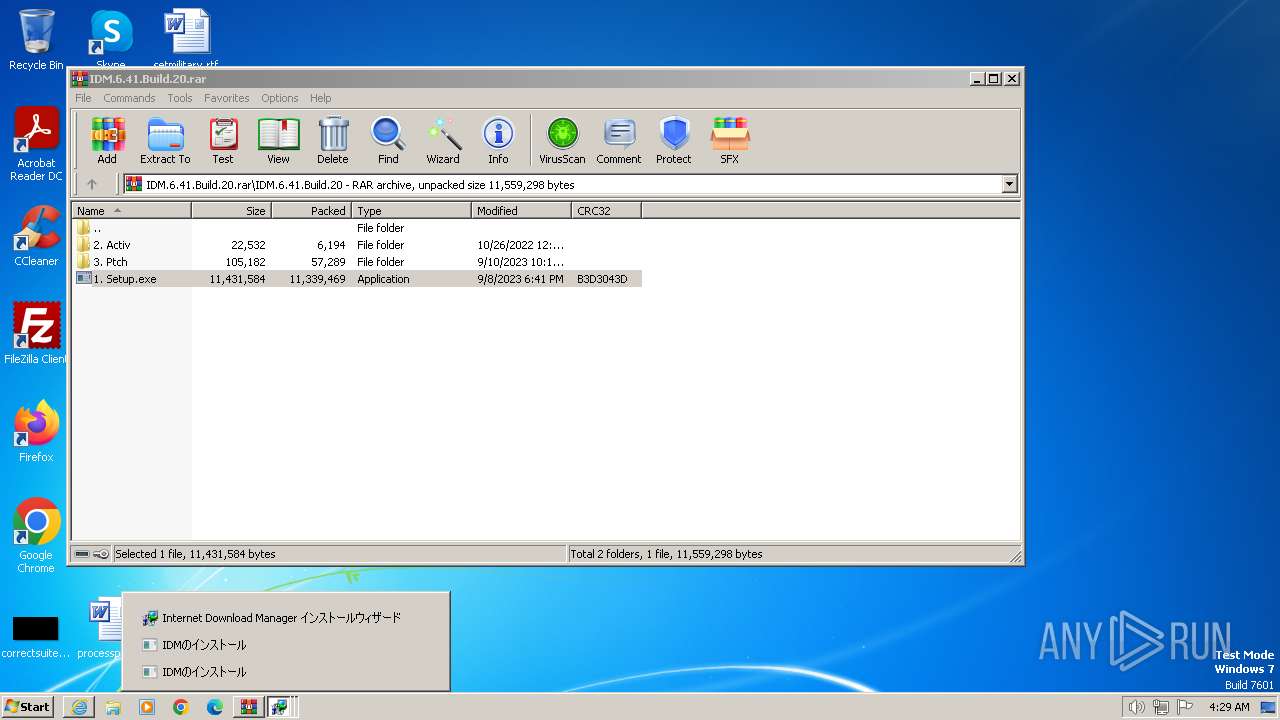Sort by the Type column header
Viewport: 1280px width, 720px height.
click(x=412, y=211)
